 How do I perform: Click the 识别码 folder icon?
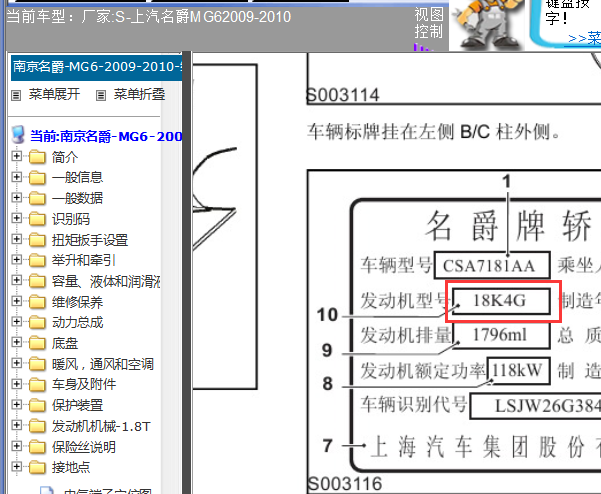[37, 219]
